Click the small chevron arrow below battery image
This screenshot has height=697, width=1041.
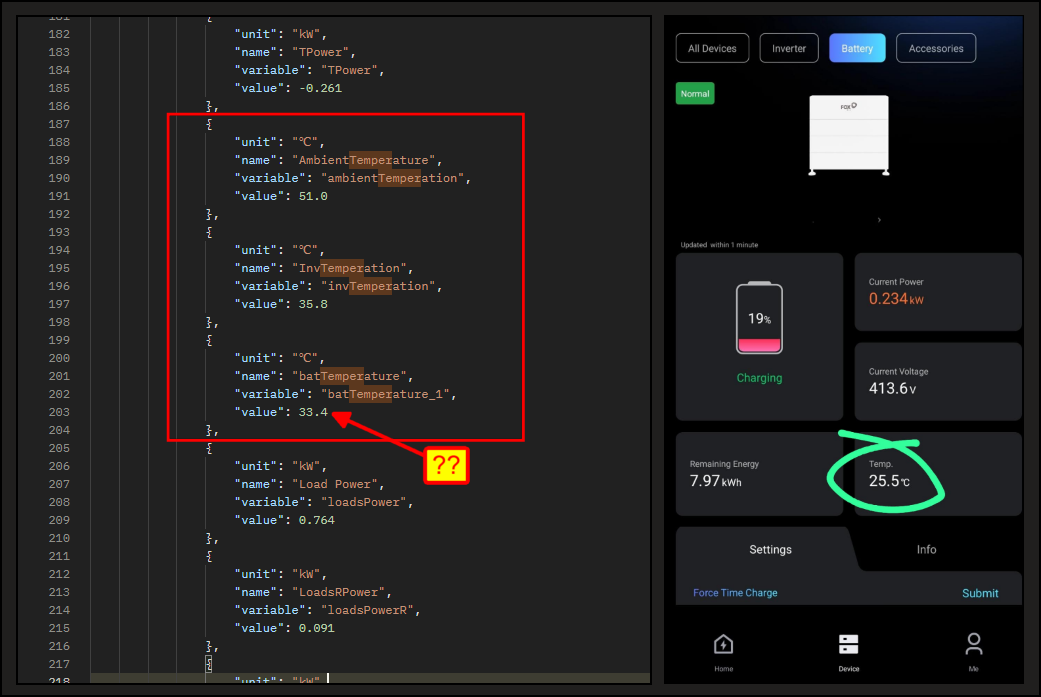click(x=879, y=219)
